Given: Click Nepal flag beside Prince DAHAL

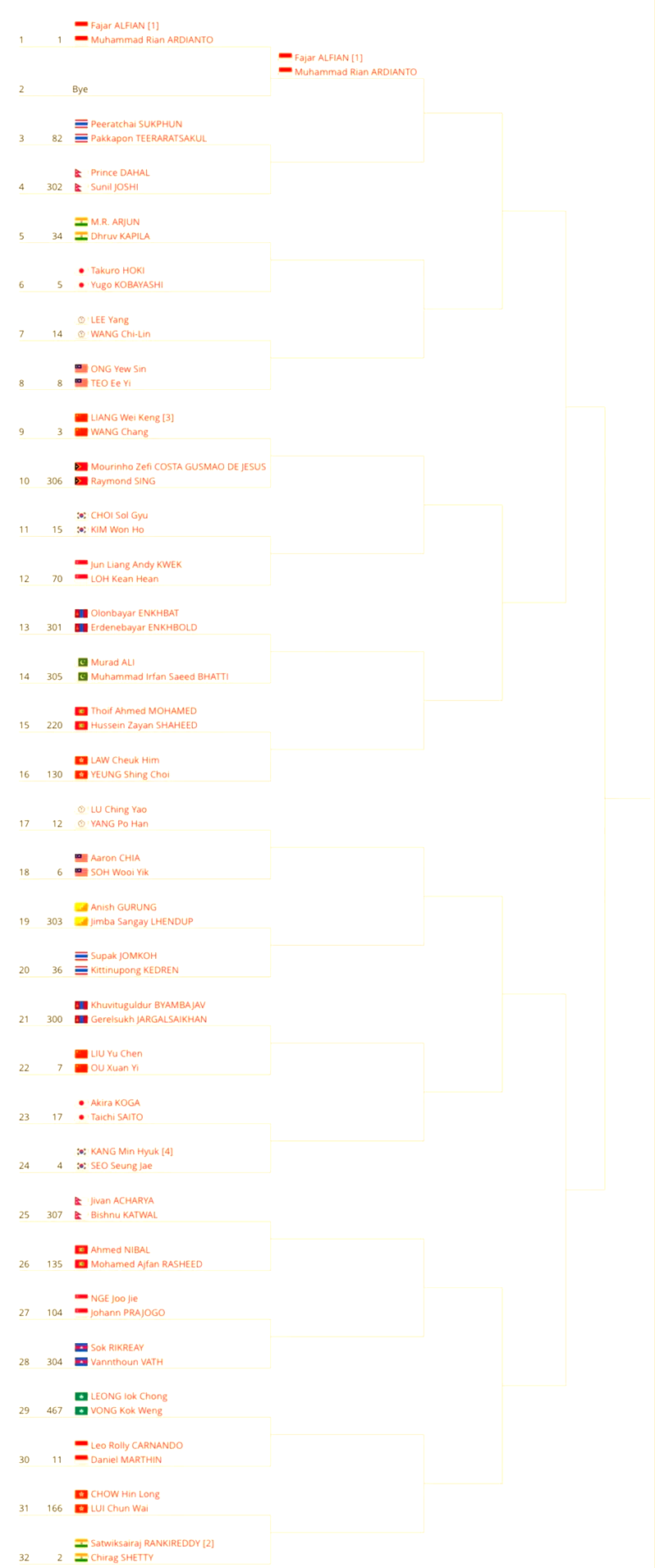Looking at the screenshot, I should coord(79,173).
